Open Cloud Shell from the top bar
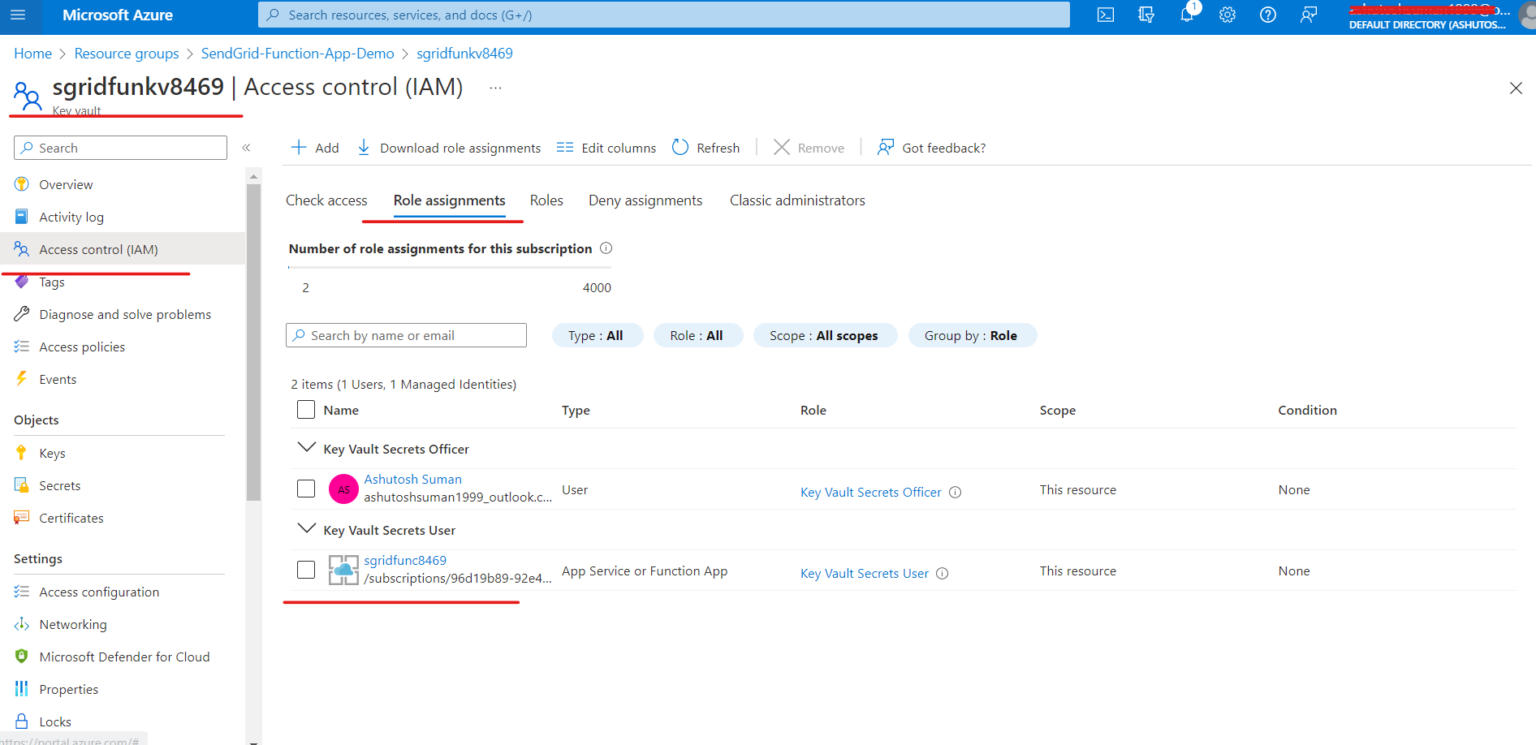 tap(1104, 15)
